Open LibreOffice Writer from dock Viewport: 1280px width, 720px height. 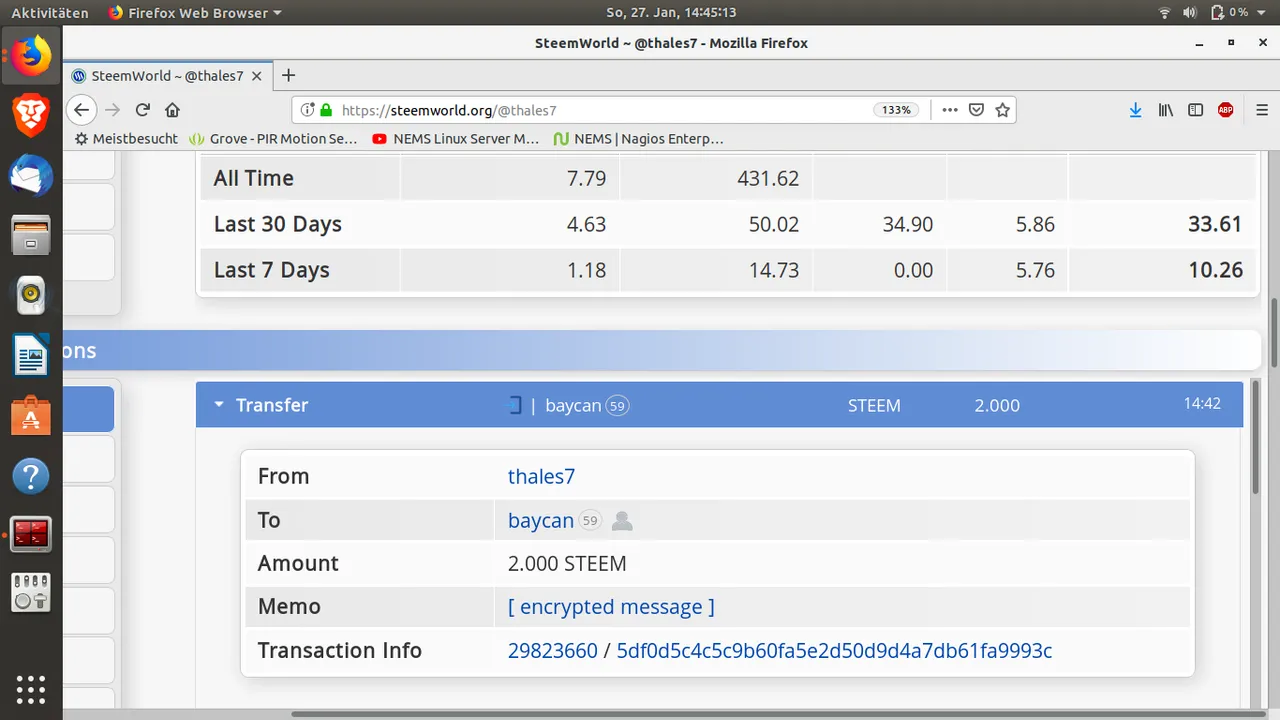tap(31, 355)
